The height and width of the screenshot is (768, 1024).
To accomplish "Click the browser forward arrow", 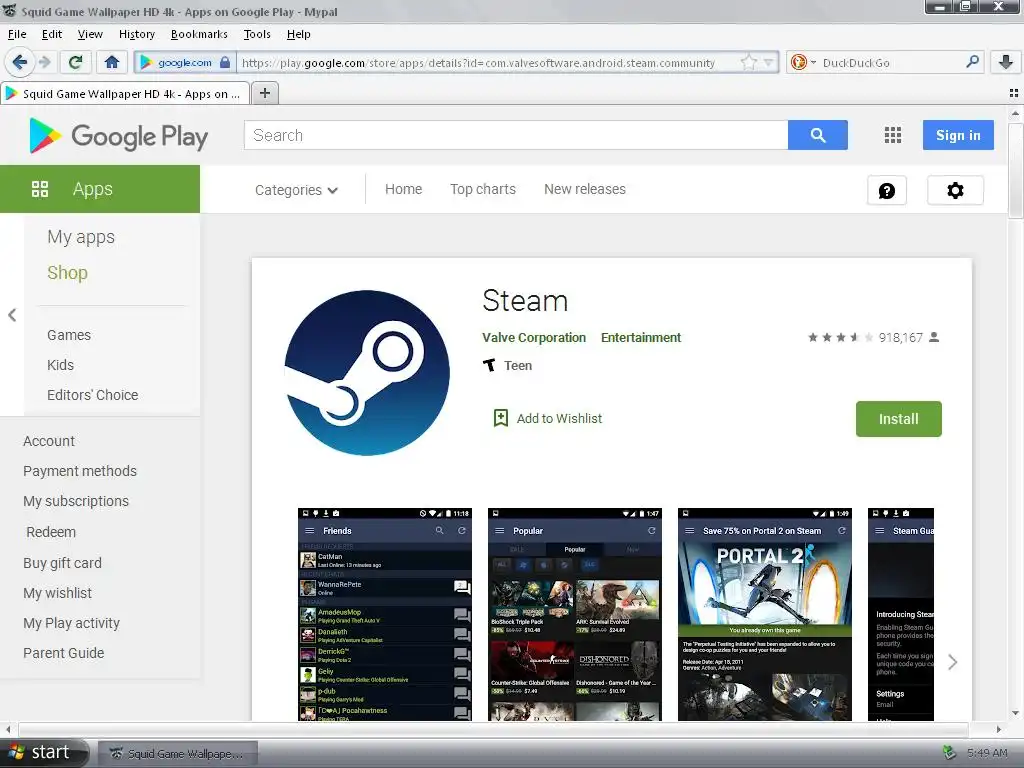I will point(44,63).
